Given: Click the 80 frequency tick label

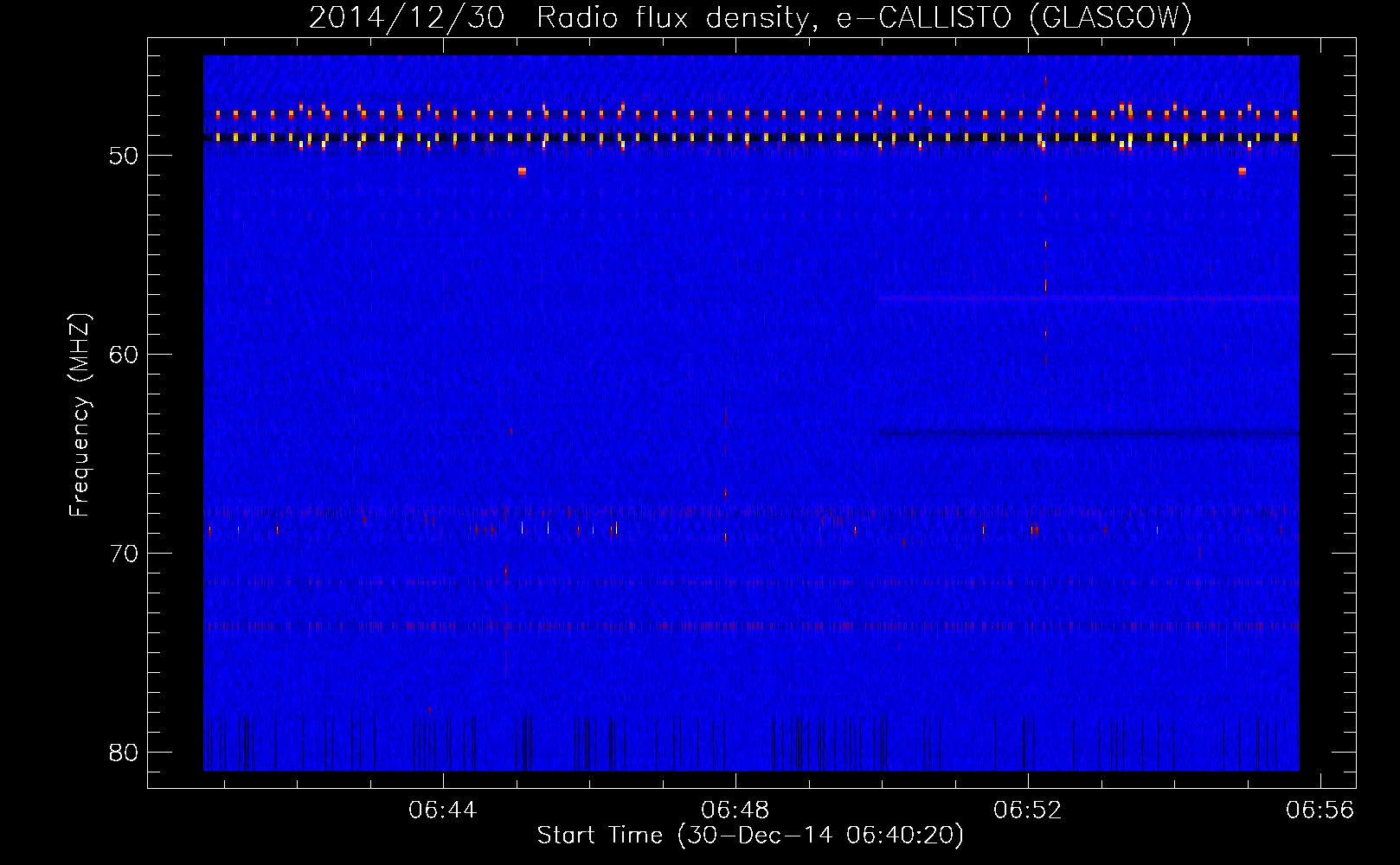Looking at the screenshot, I should click(124, 753).
